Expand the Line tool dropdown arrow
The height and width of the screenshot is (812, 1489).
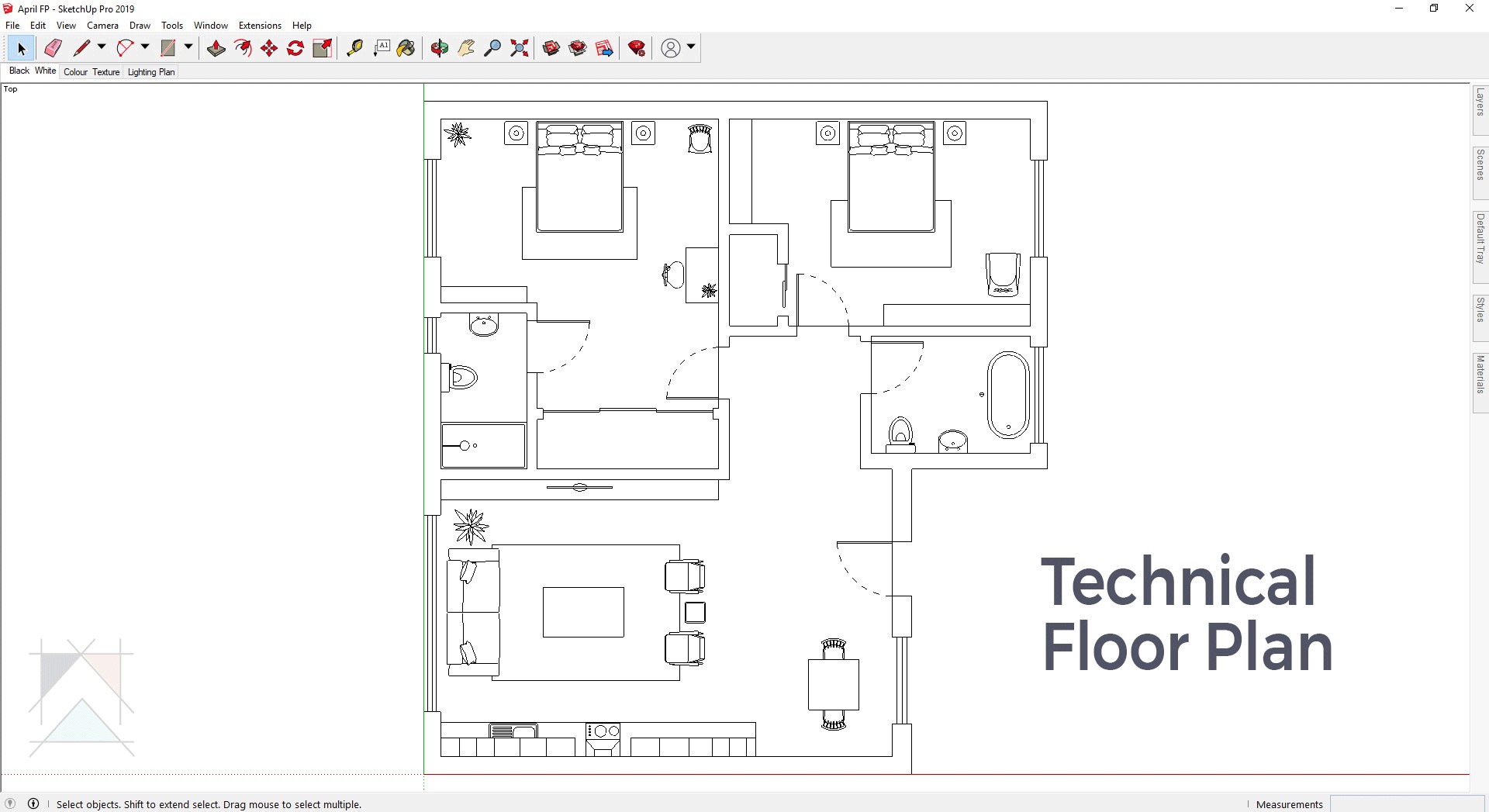tap(102, 47)
